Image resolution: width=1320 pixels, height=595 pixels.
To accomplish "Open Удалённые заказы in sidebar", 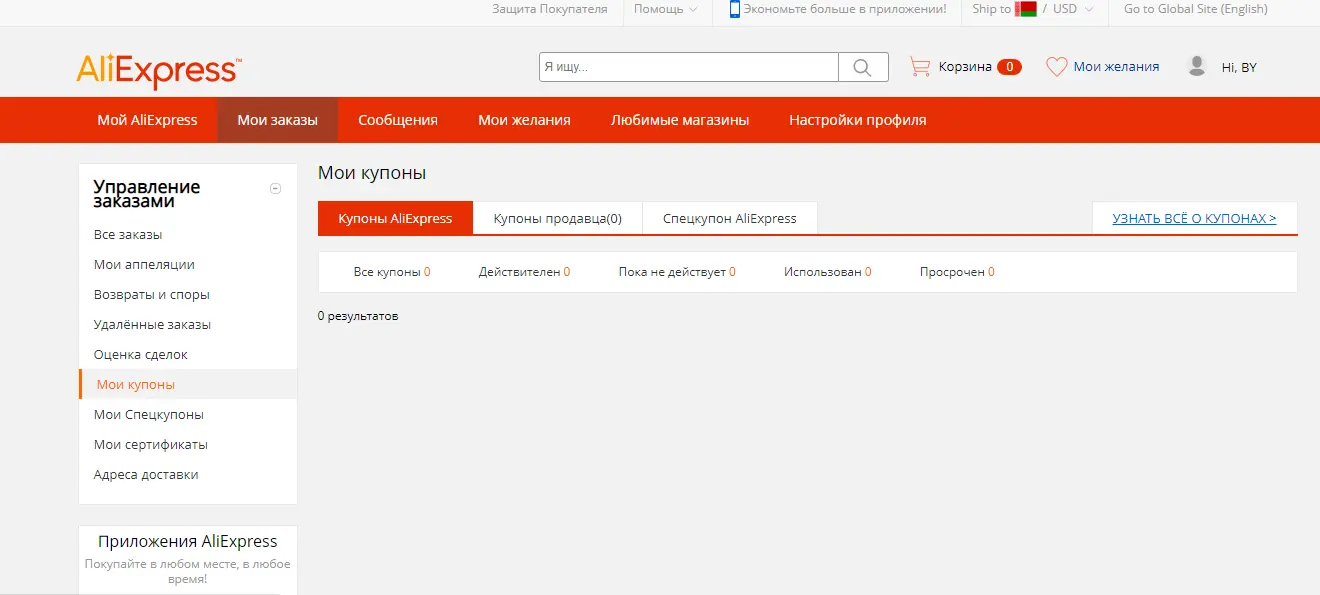I will click(152, 325).
